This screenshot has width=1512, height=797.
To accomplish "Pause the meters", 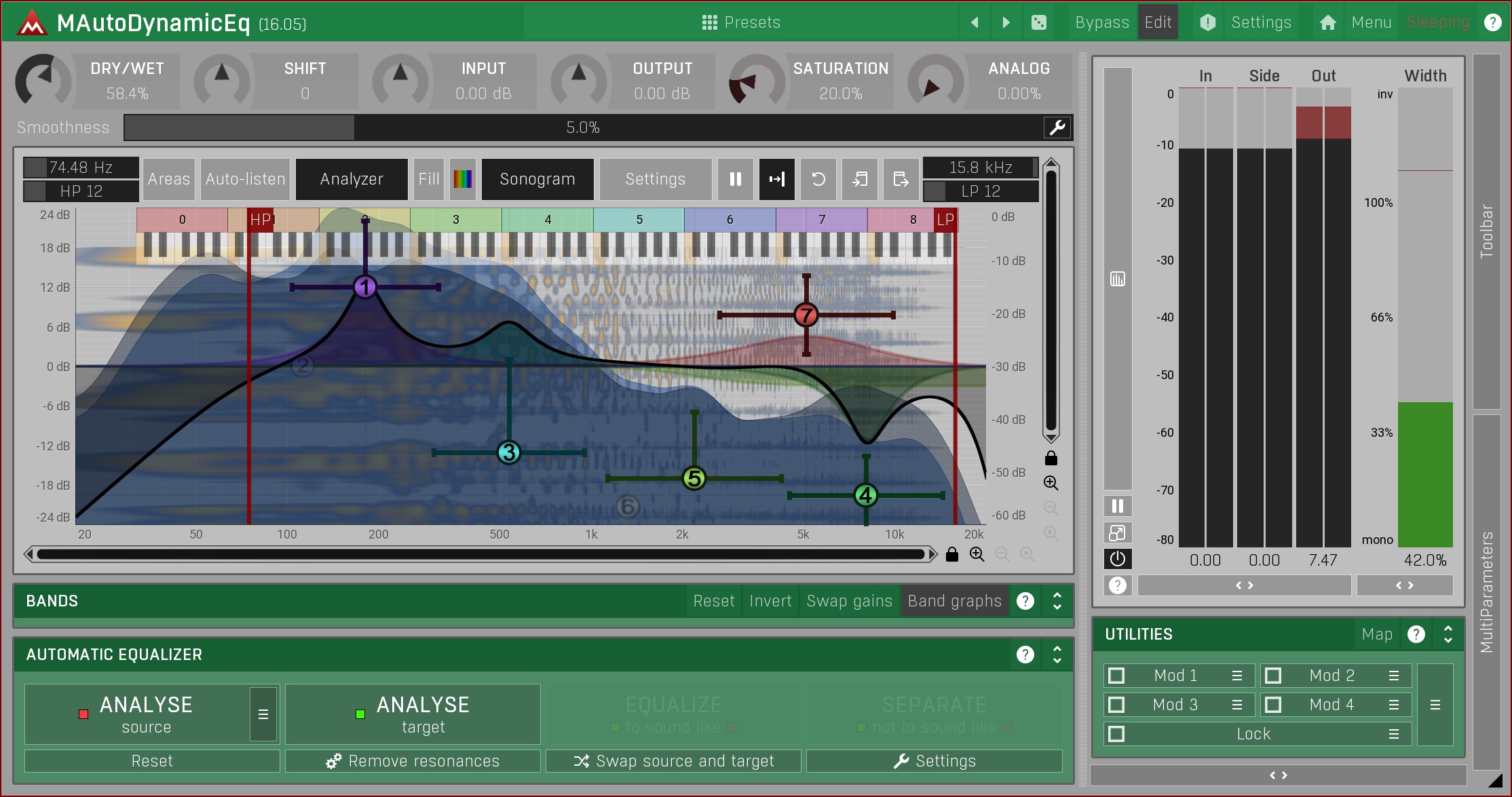I will (1118, 506).
